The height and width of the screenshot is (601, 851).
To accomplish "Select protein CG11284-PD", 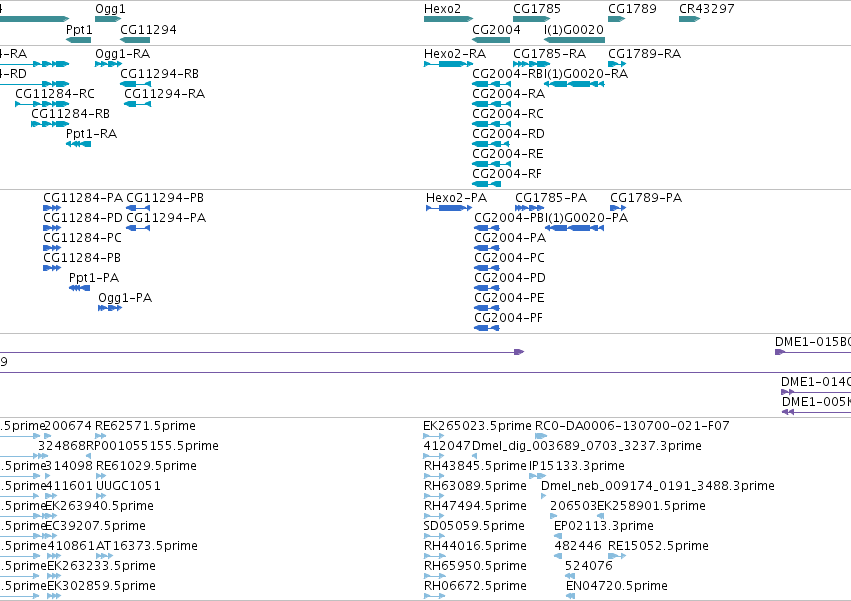I will point(52,228).
